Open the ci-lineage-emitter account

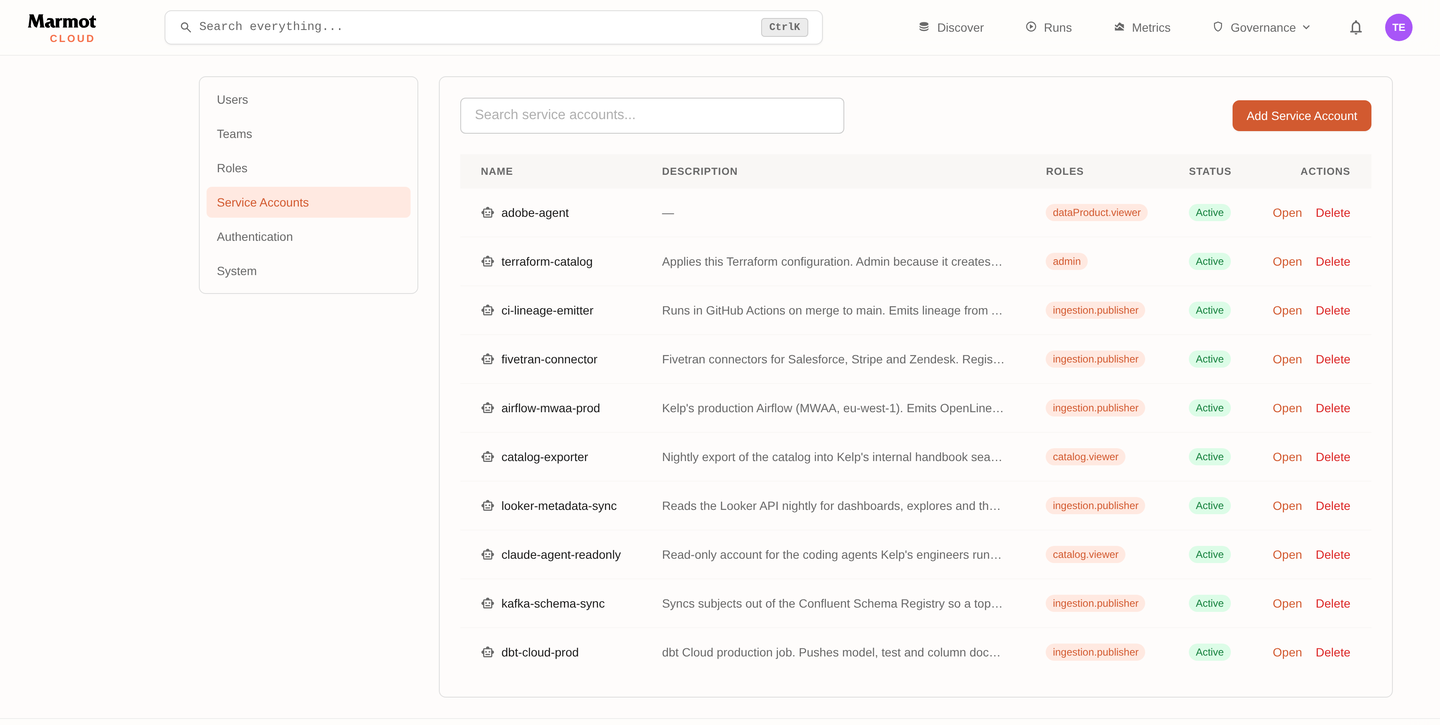click(1287, 311)
